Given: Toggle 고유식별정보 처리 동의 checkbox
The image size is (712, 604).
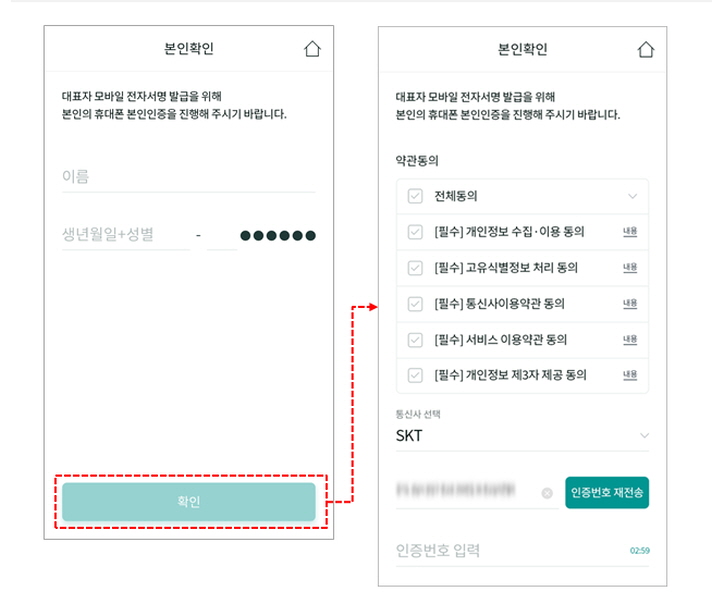Looking at the screenshot, I should [415, 268].
